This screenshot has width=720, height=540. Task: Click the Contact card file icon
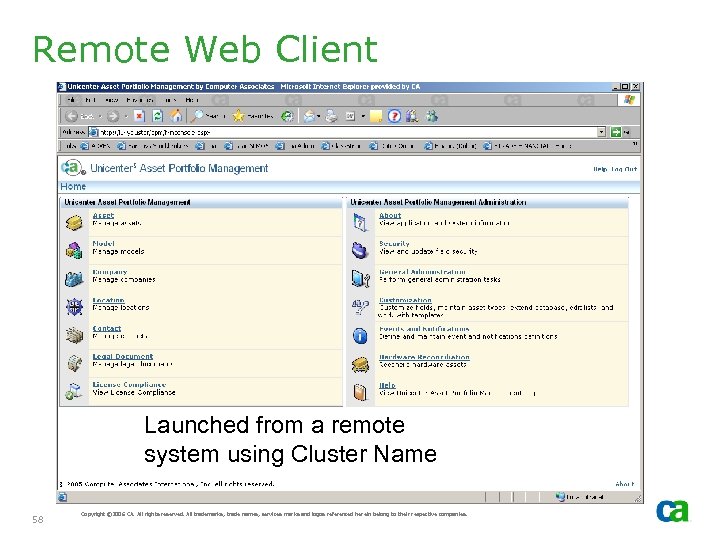pos(74,335)
